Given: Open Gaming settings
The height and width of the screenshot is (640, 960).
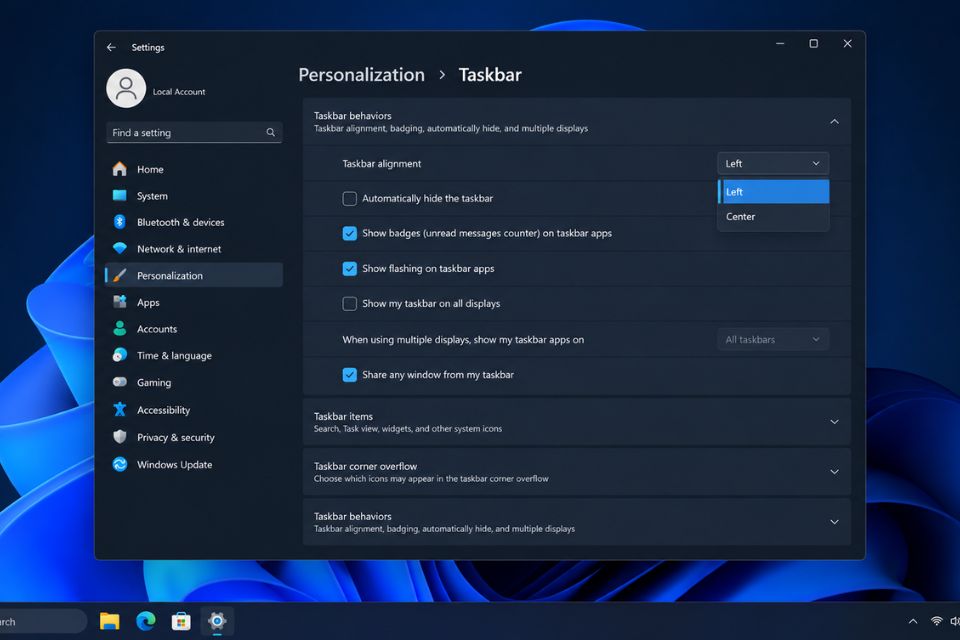Looking at the screenshot, I should (x=194, y=382).
